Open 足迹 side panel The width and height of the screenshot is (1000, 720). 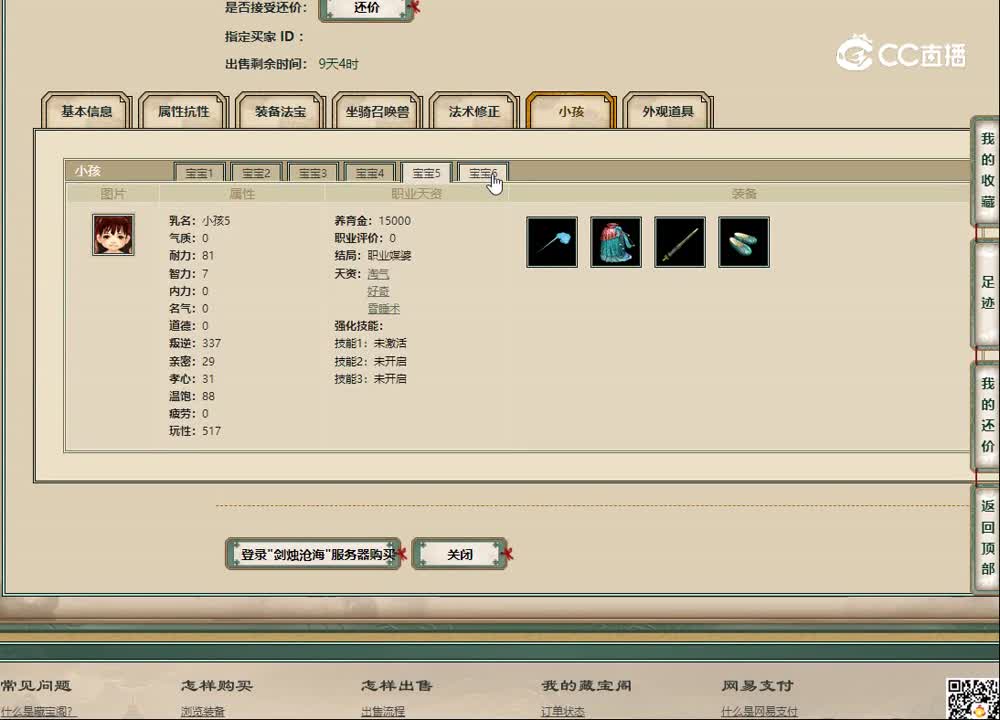coord(987,293)
